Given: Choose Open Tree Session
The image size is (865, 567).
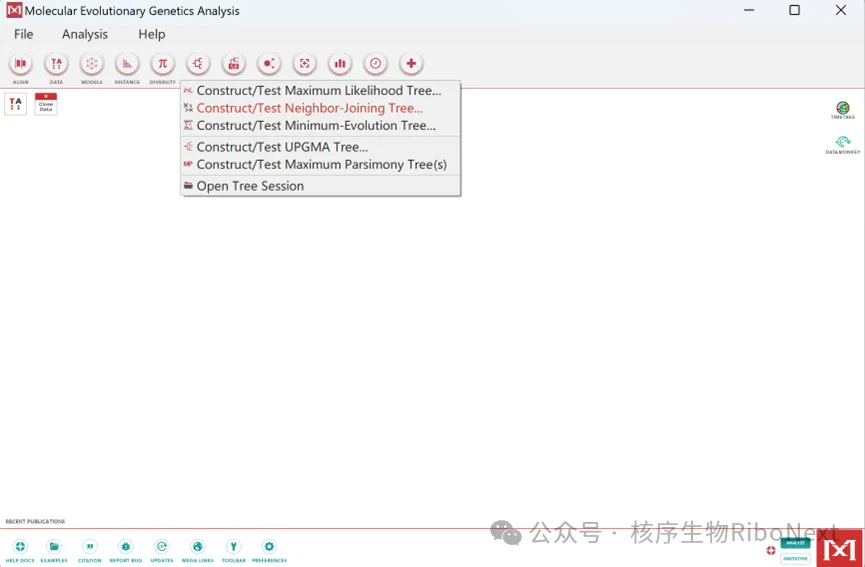Looking at the screenshot, I should click(321, 186).
